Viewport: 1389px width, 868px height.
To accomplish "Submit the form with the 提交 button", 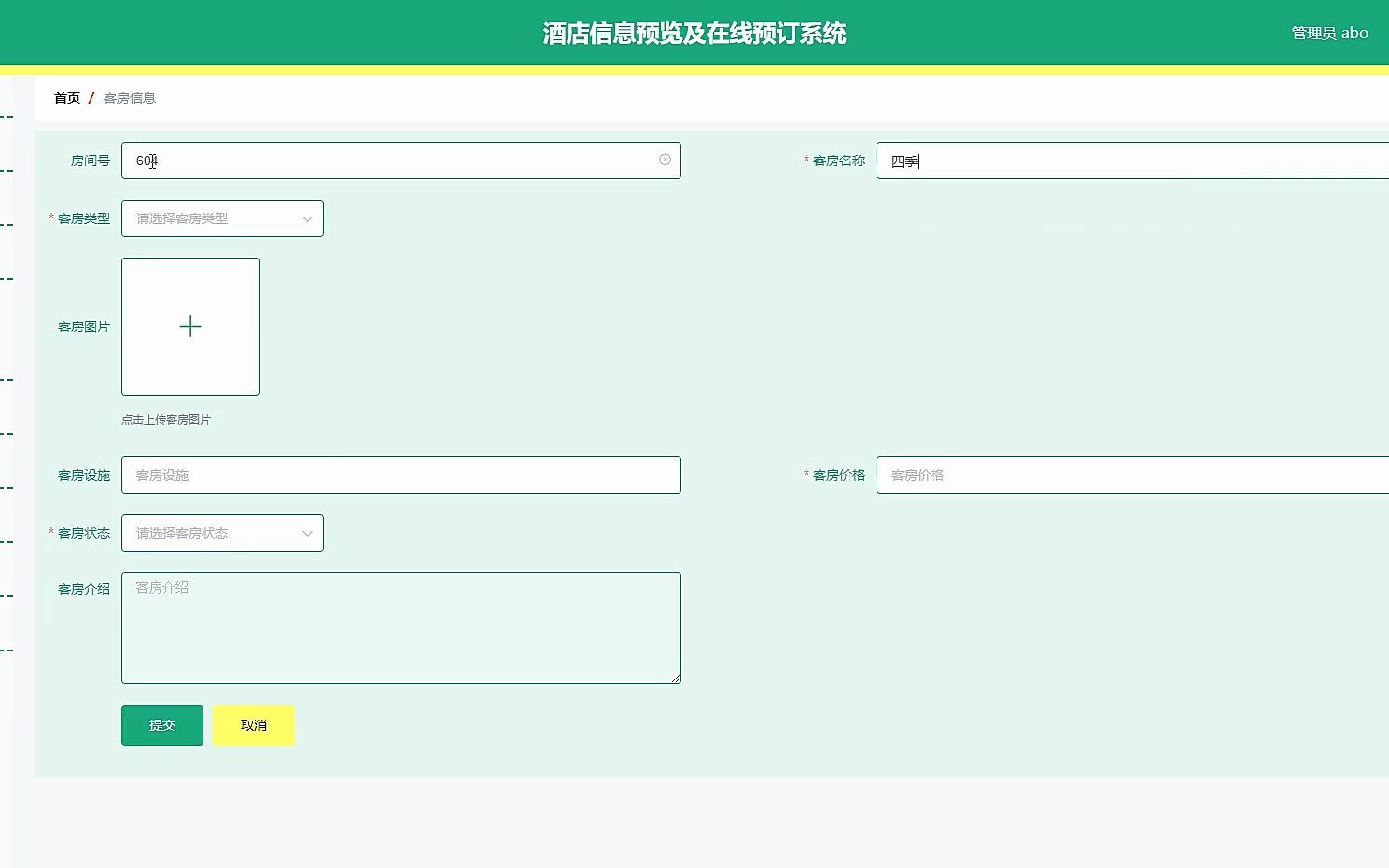I will coord(162,725).
